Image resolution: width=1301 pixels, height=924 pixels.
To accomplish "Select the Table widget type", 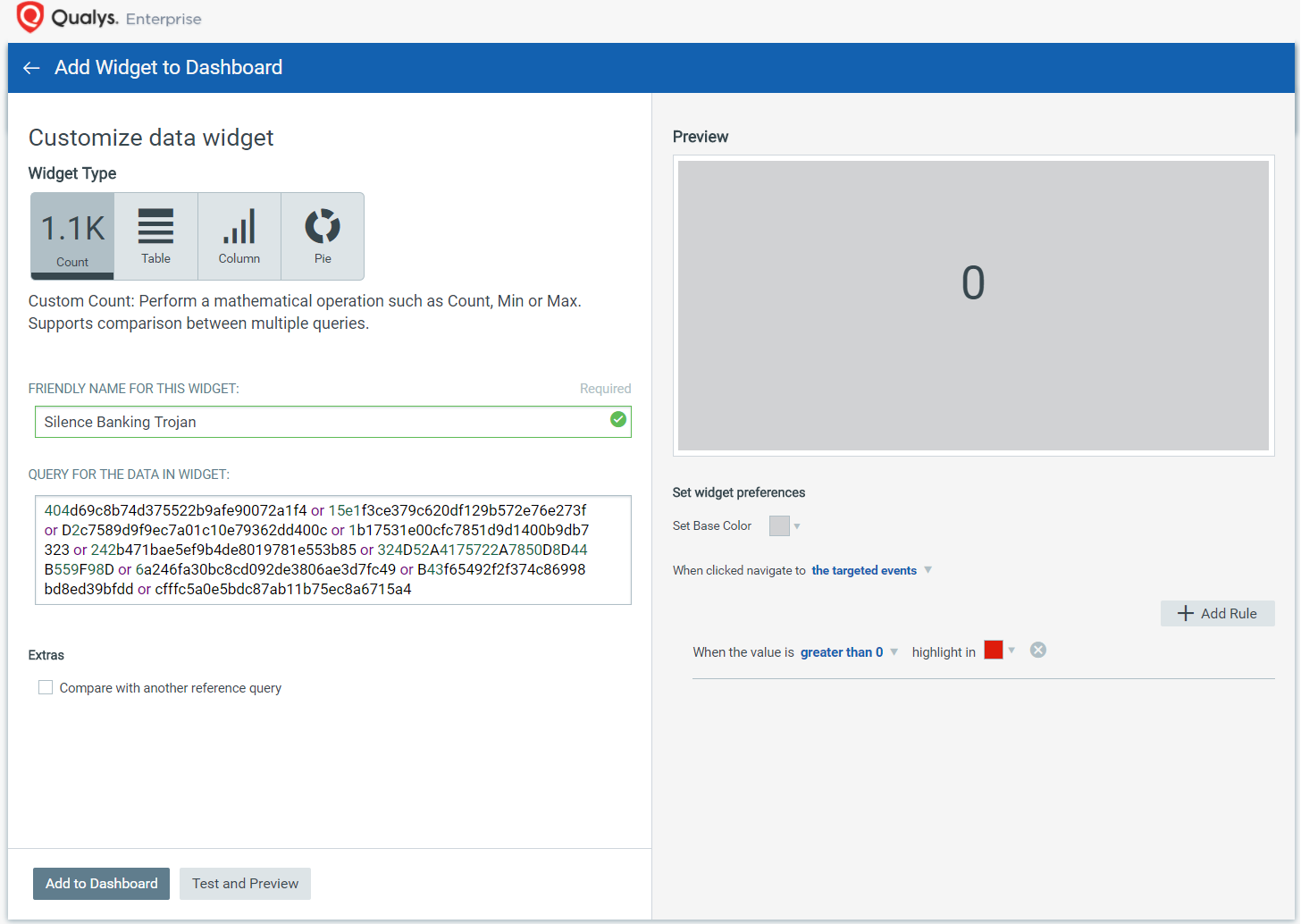I will tap(155, 236).
